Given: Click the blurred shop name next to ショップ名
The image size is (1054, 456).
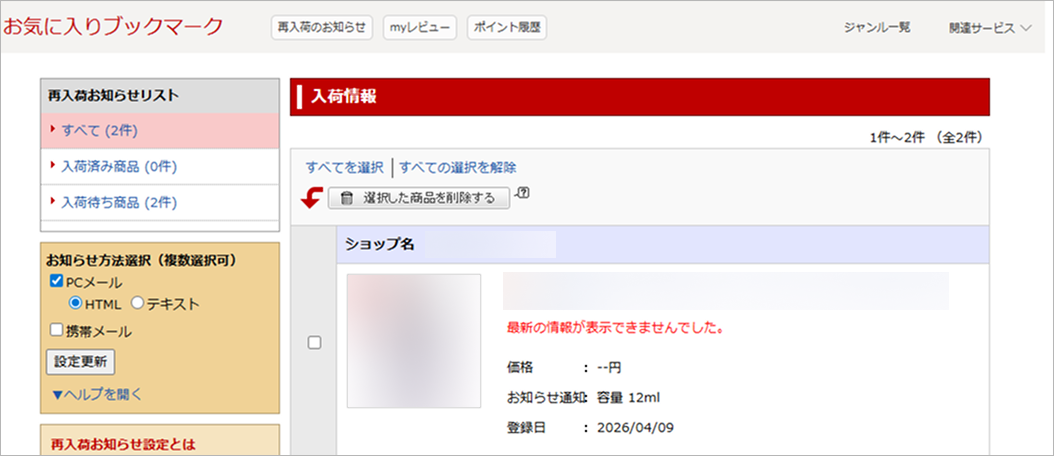Looking at the screenshot, I should (x=489, y=244).
